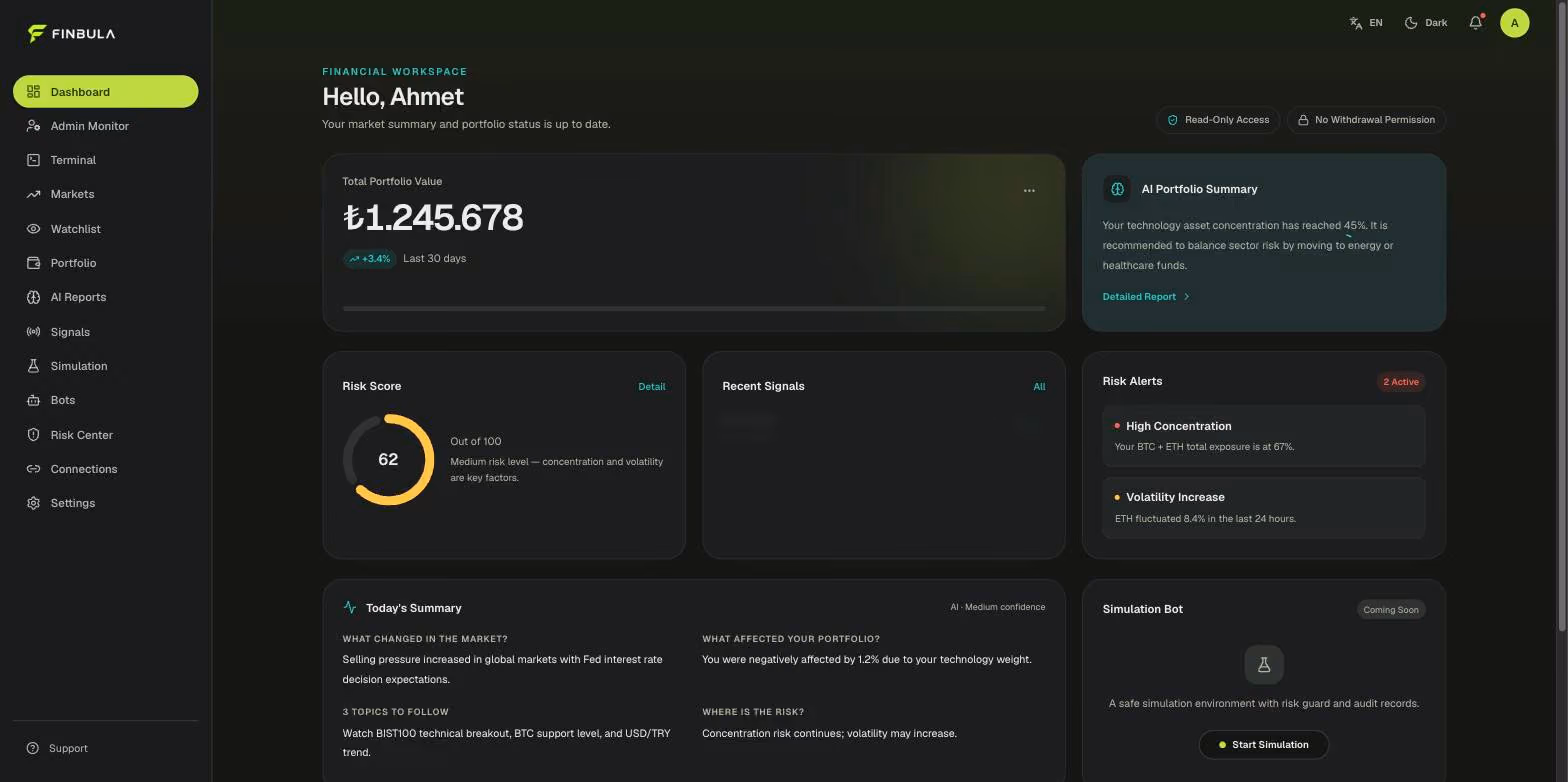Click the Watchlist eye icon
The height and width of the screenshot is (782, 1568).
pyautogui.click(x=33, y=229)
